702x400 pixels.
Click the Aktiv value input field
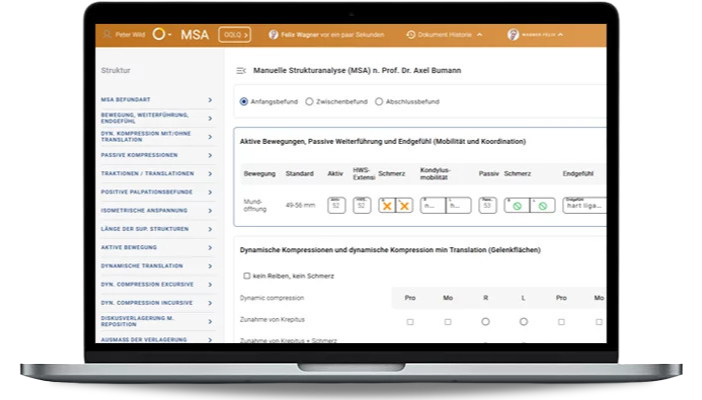tap(336, 206)
